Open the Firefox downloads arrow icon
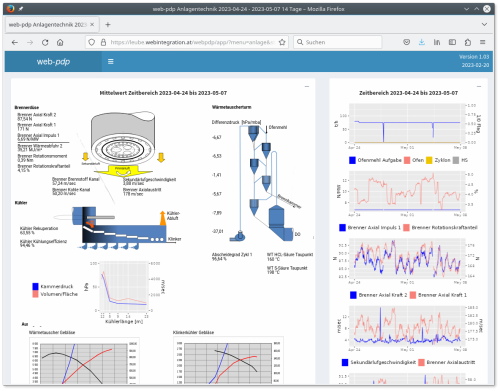This screenshot has width=500, height=391. pos(422,42)
